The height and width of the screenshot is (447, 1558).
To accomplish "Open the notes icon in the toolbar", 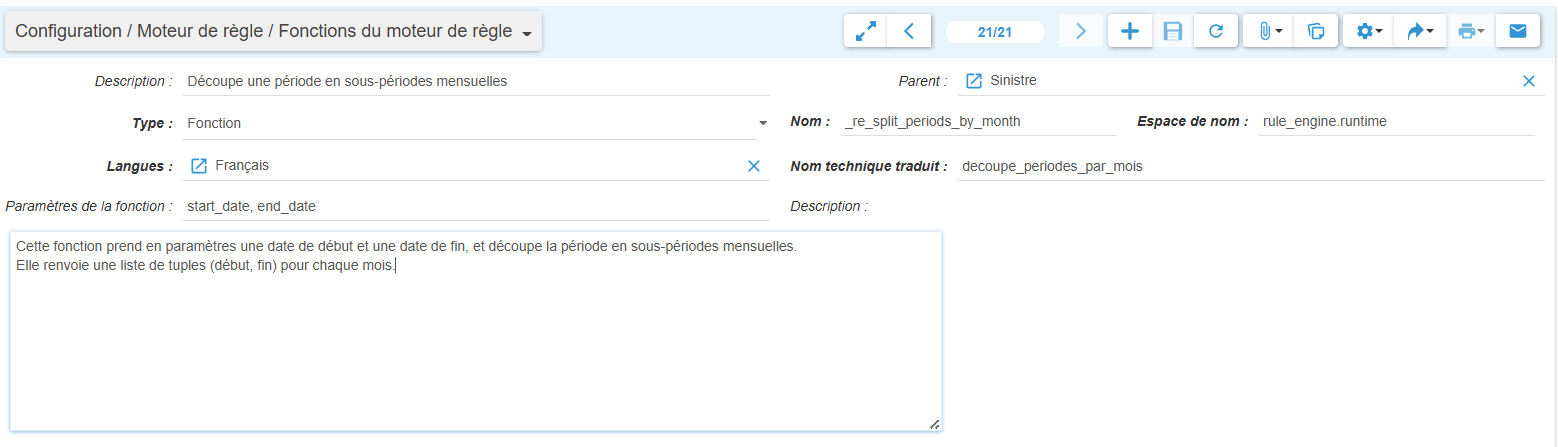I will (x=1317, y=31).
